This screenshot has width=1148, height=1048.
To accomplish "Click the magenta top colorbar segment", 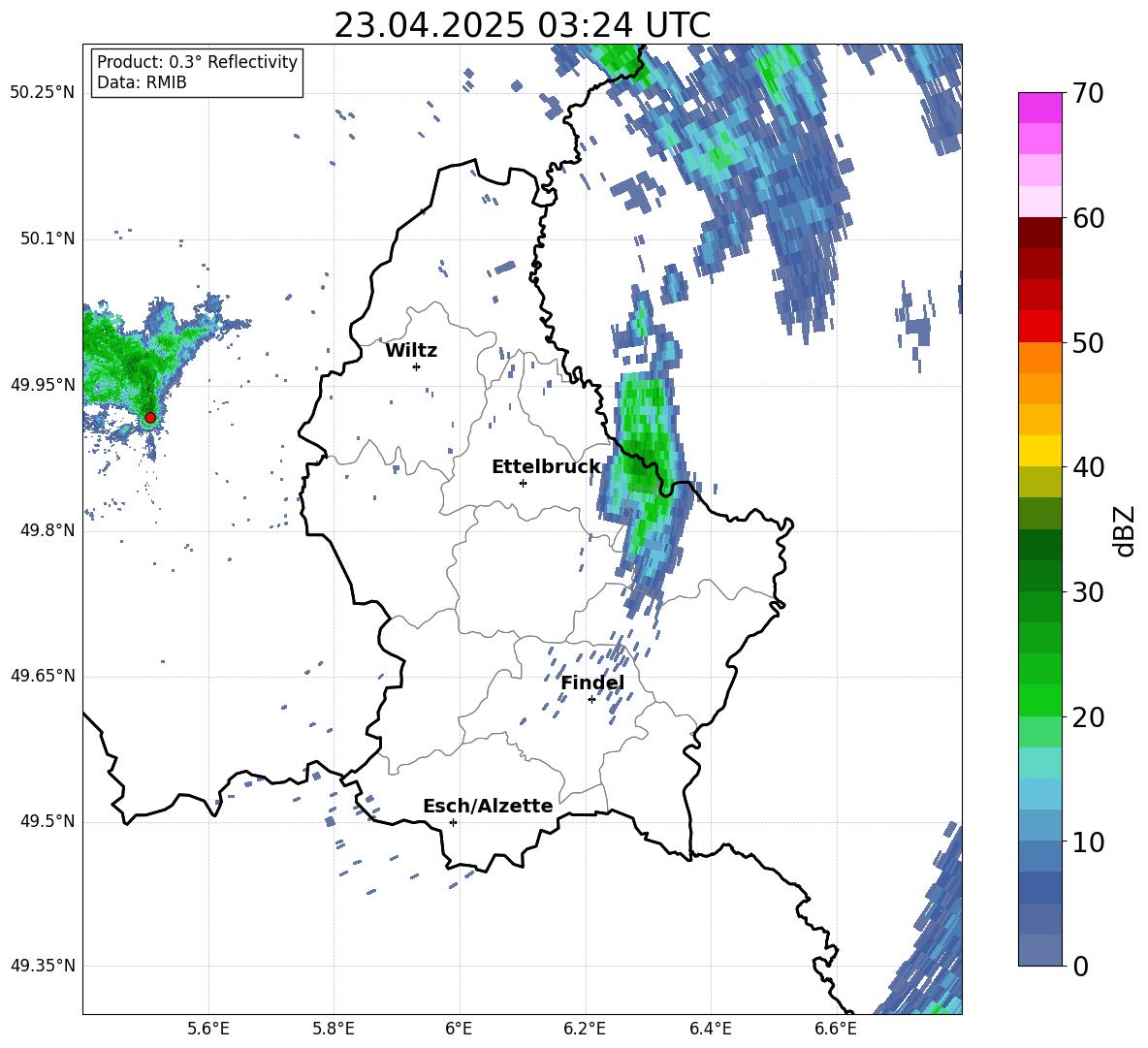I will click(x=1039, y=108).
